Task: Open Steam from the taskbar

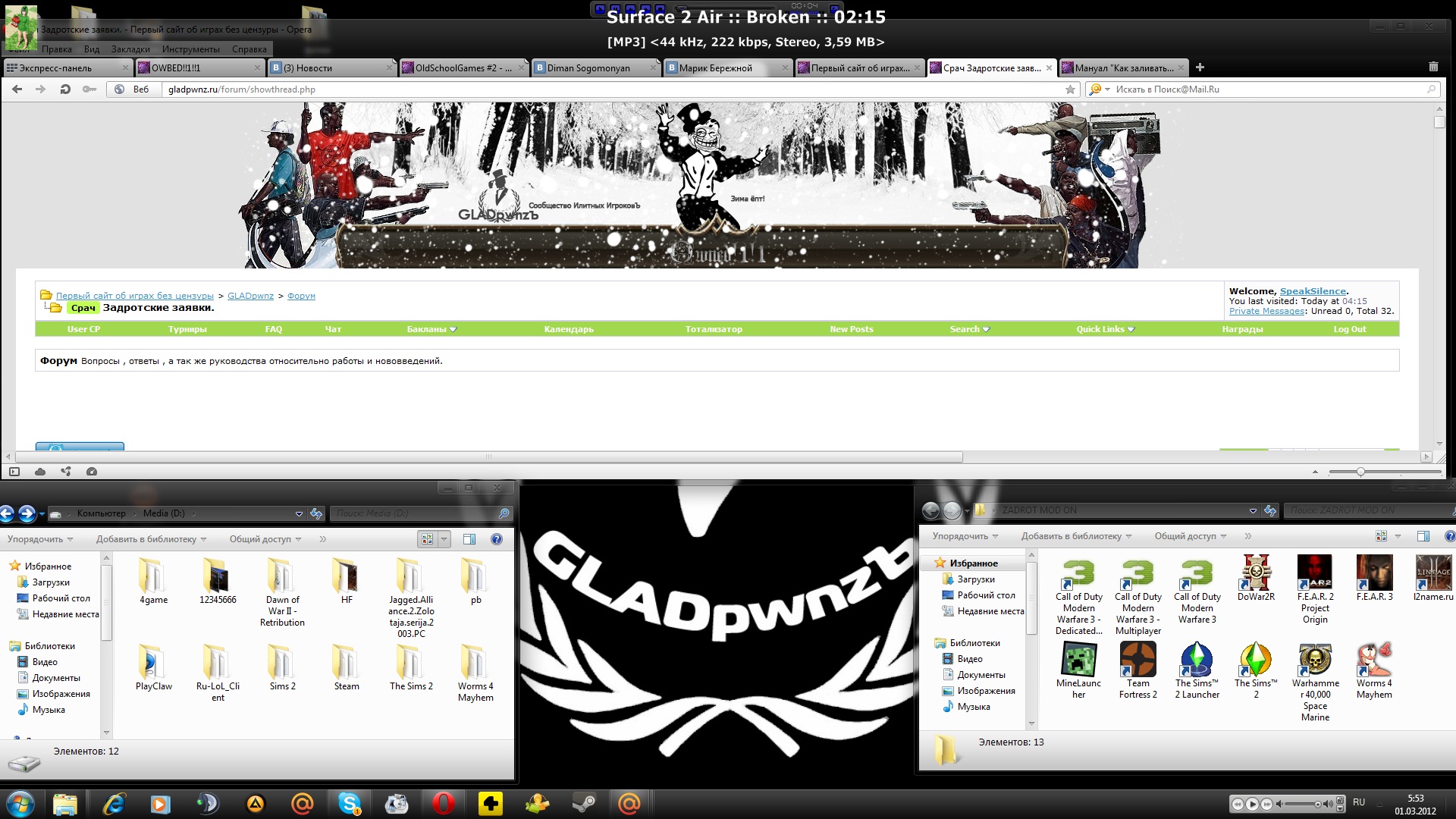Action: click(584, 803)
